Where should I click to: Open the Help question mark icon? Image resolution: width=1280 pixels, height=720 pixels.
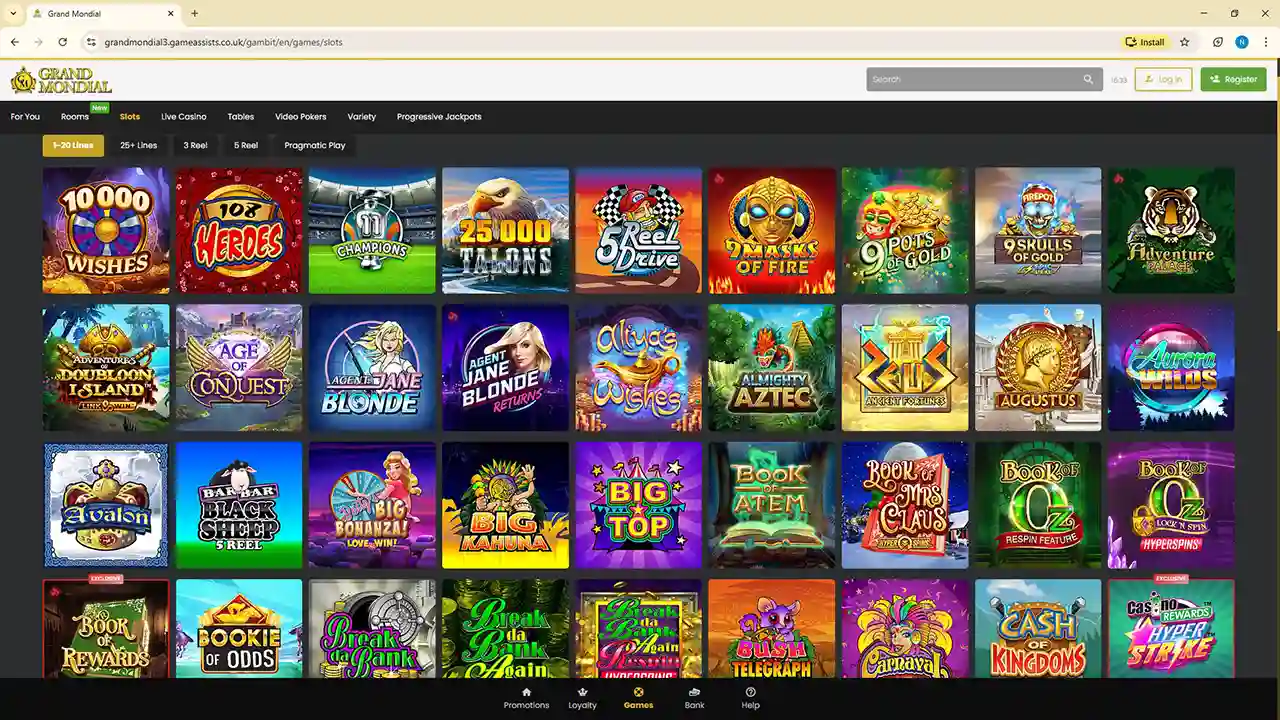750,692
